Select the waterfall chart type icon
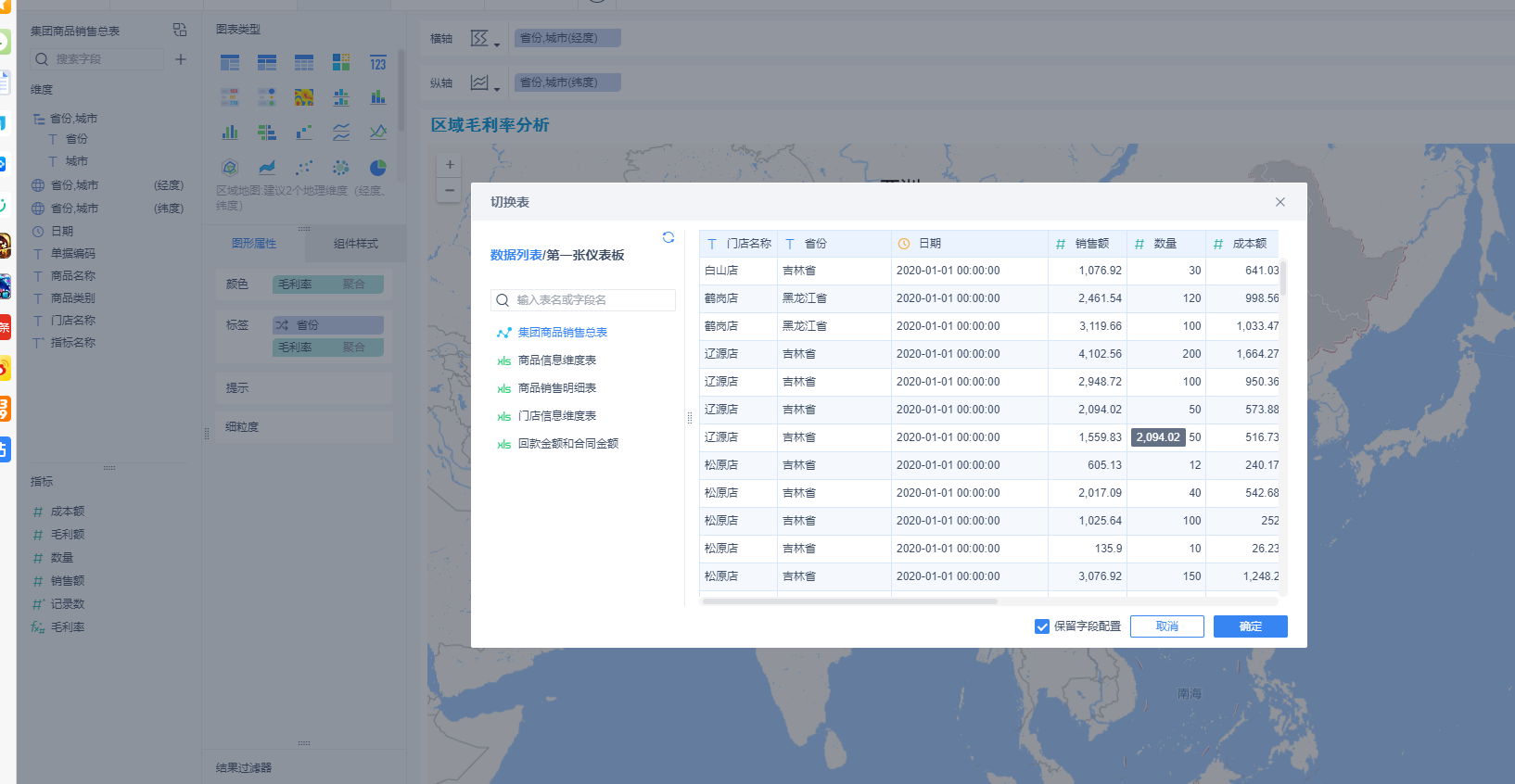This screenshot has width=1515, height=784. [x=304, y=133]
